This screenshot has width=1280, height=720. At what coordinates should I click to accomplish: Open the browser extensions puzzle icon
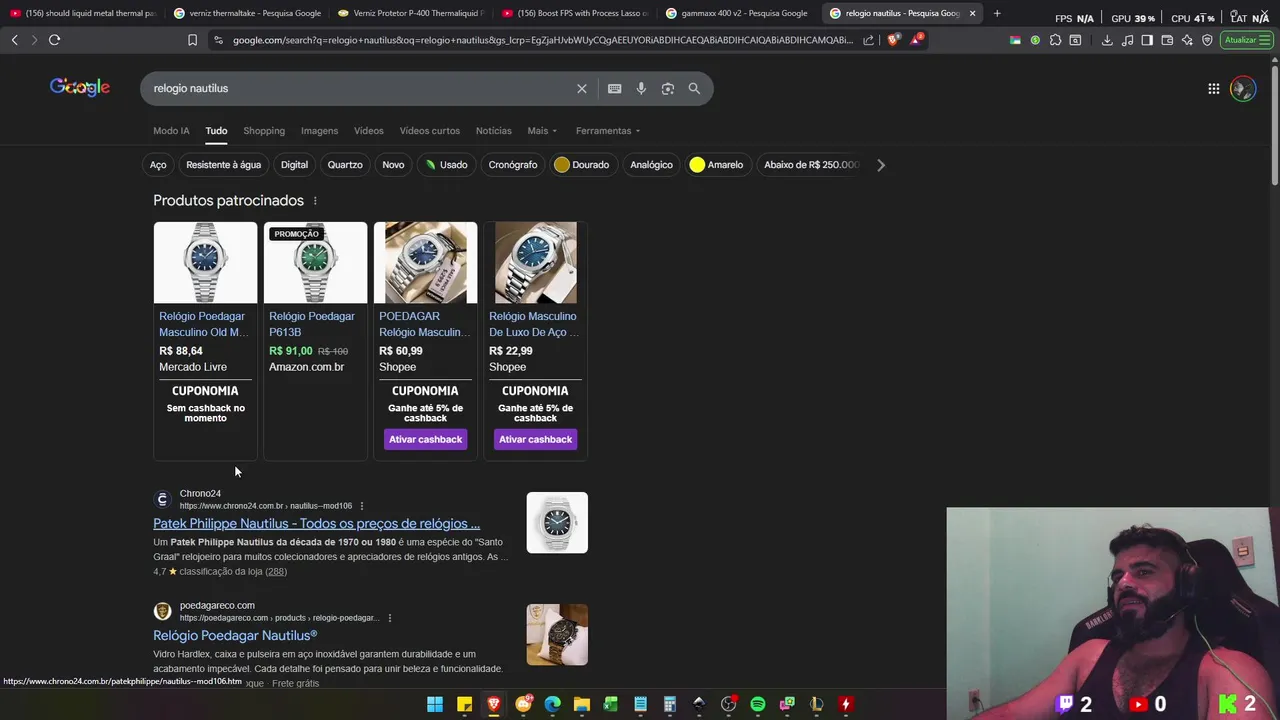[x=1055, y=40]
